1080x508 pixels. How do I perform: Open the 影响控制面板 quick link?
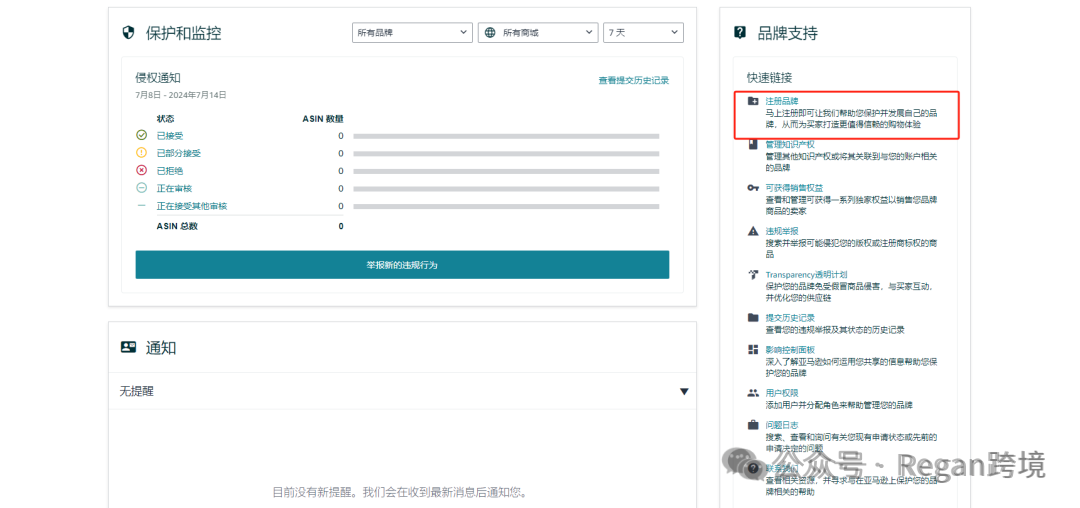790,350
